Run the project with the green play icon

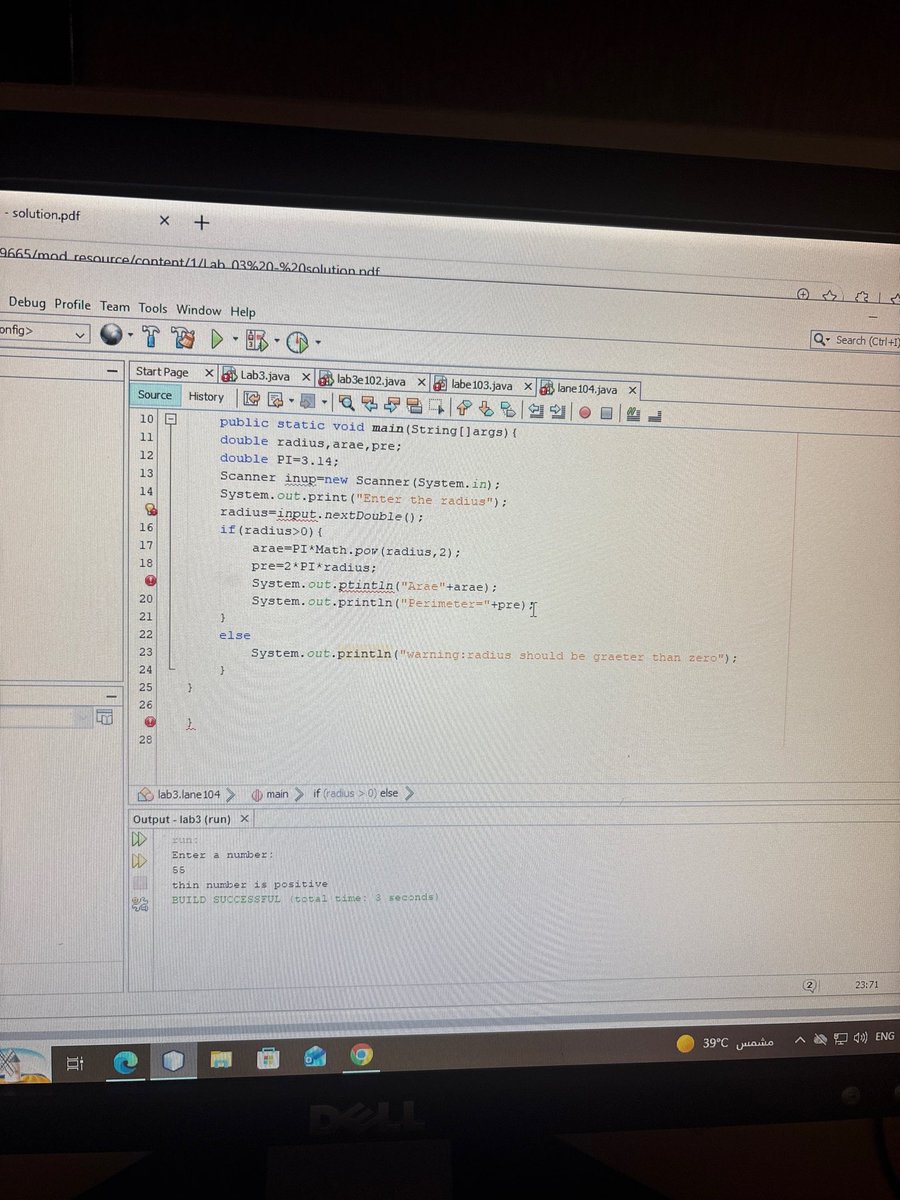coord(217,340)
